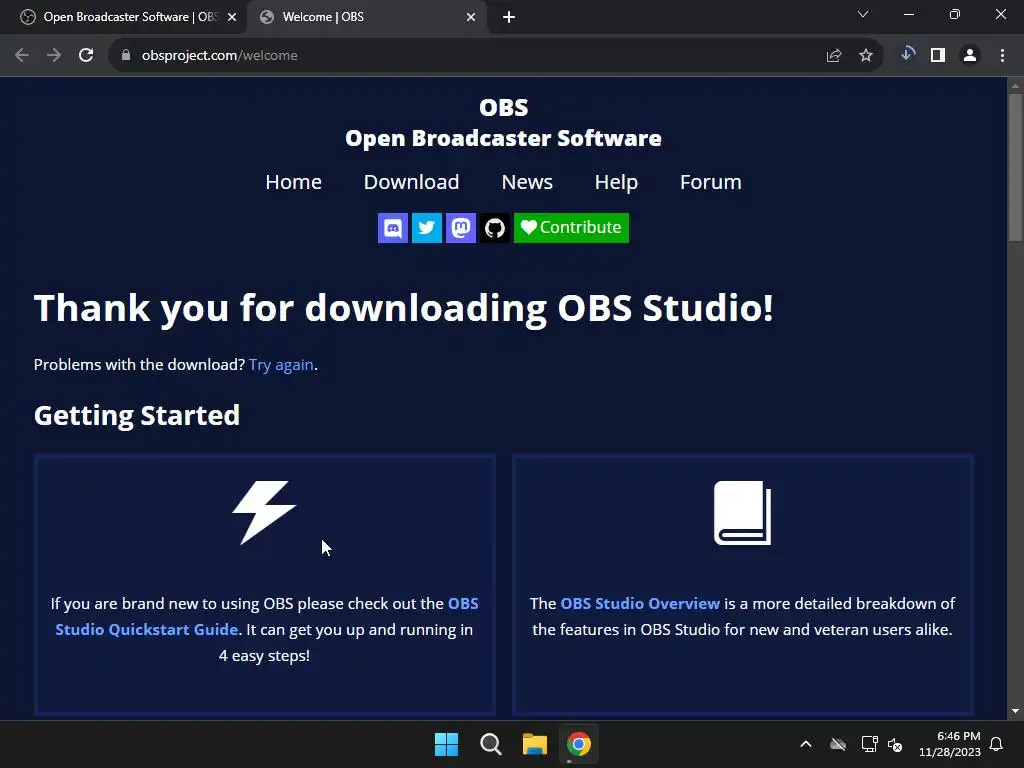The width and height of the screenshot is (1024, 768).
Task: Open the Chrome profile icon
Action: pos(970,56)
